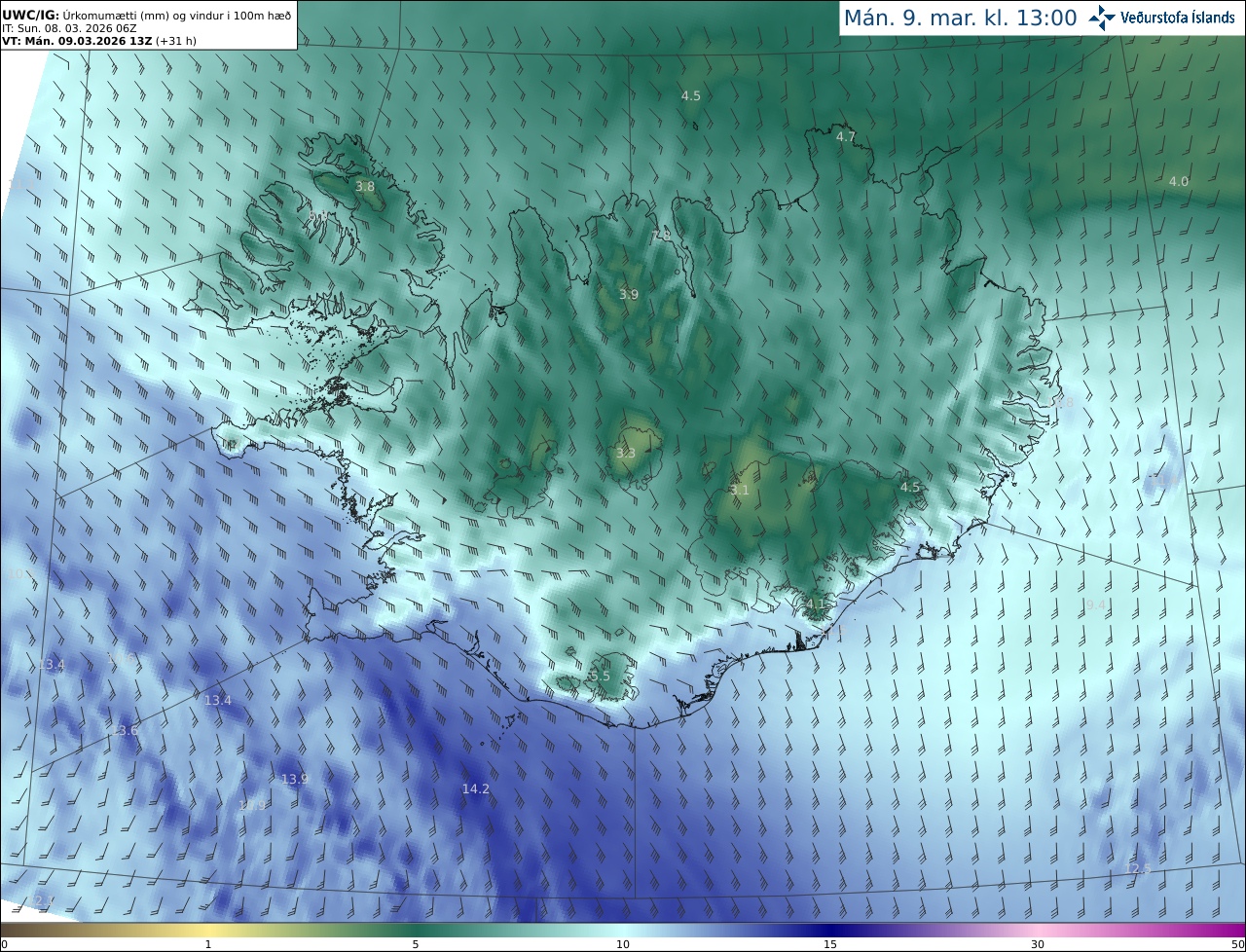Viewport: 1246px width, 952px height.
Task: Click the 'UWC/IG: Úrkomumætti (mm)' title line
Action: pos(146,15)
